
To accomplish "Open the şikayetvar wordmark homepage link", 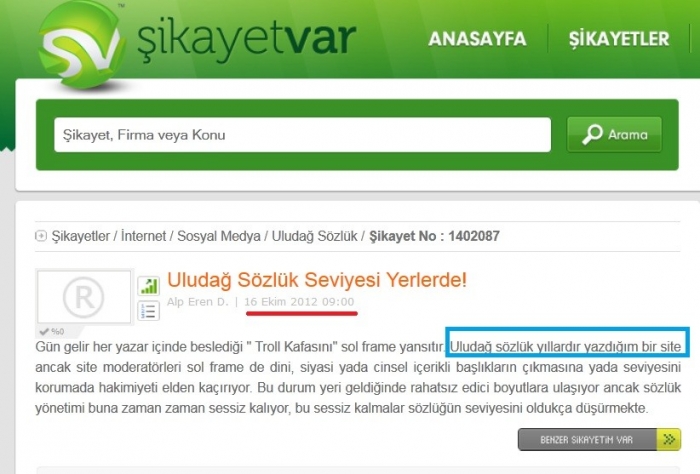I will point(246,40).
